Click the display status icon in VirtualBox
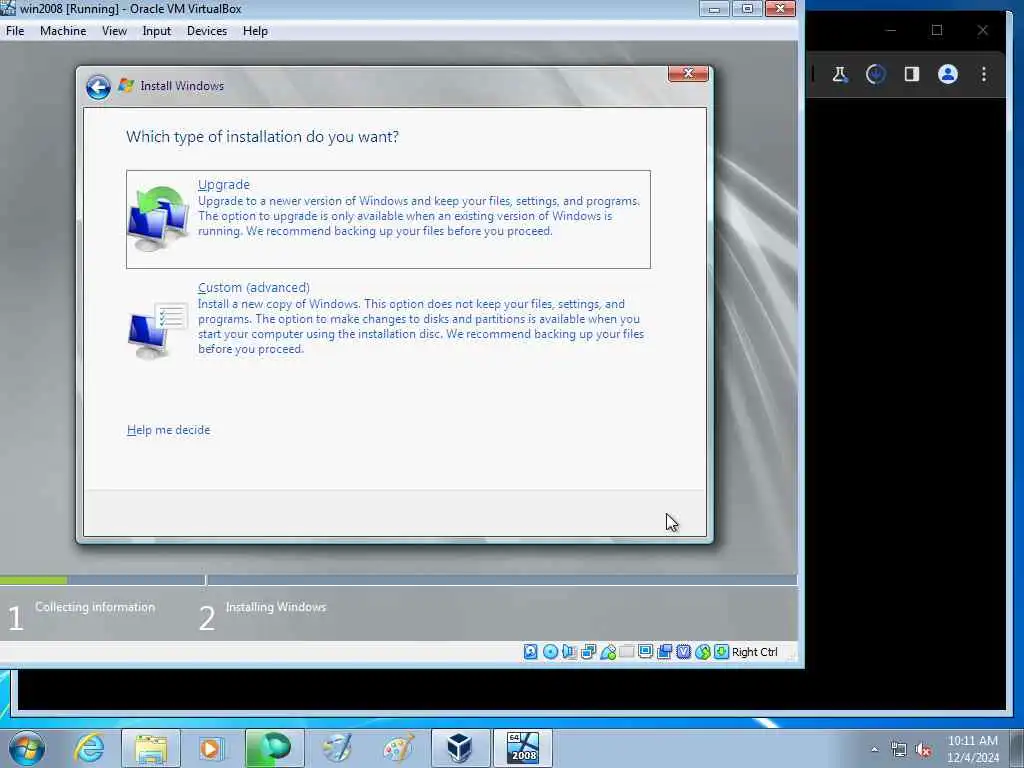This screenshot has height=768, width=1024. click(645, 652)
